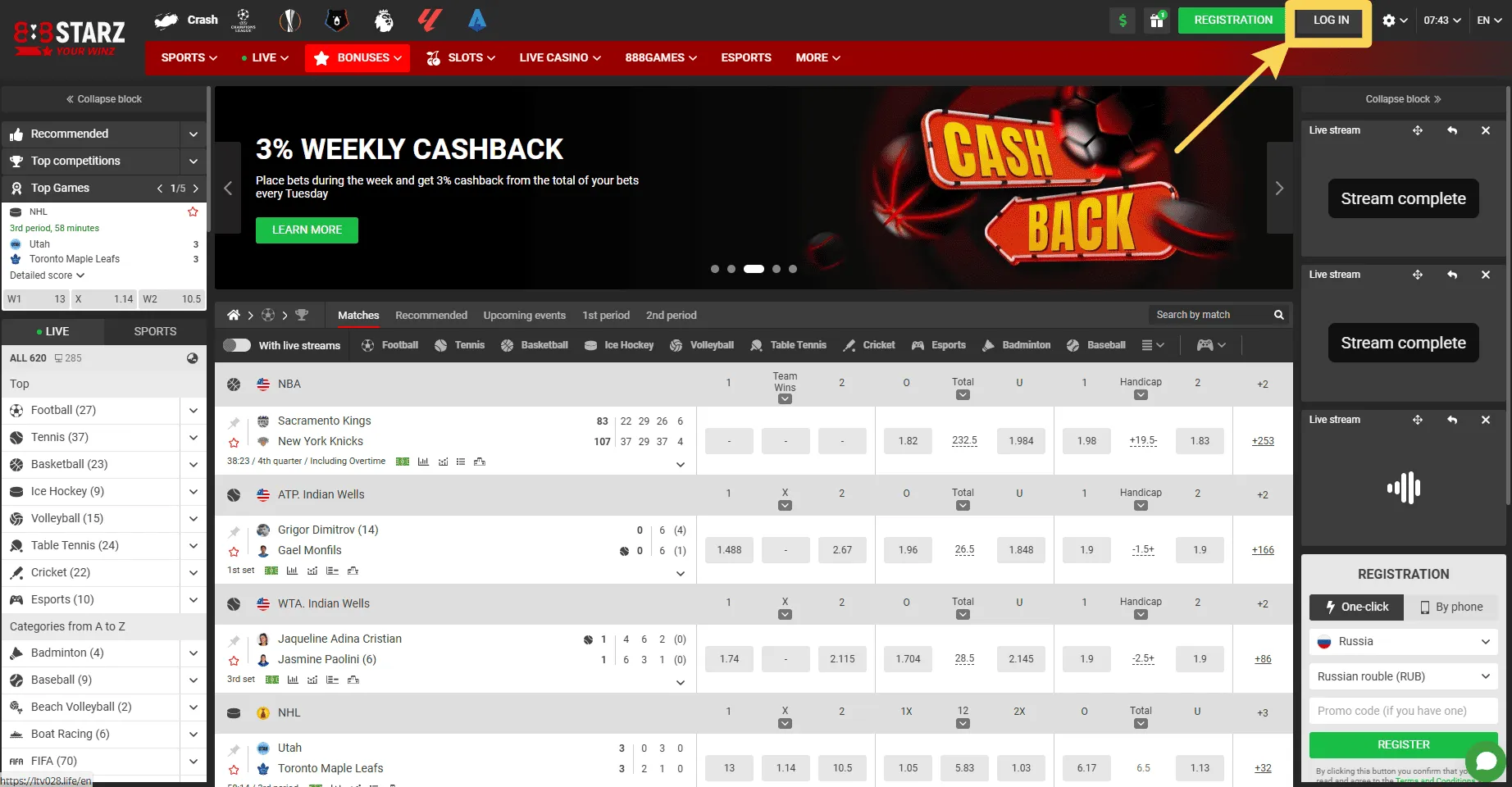This screenshot has height=787, width=1512.
Task: Open the Russian Premier League bear icon
Action: (x=336, y=20)
